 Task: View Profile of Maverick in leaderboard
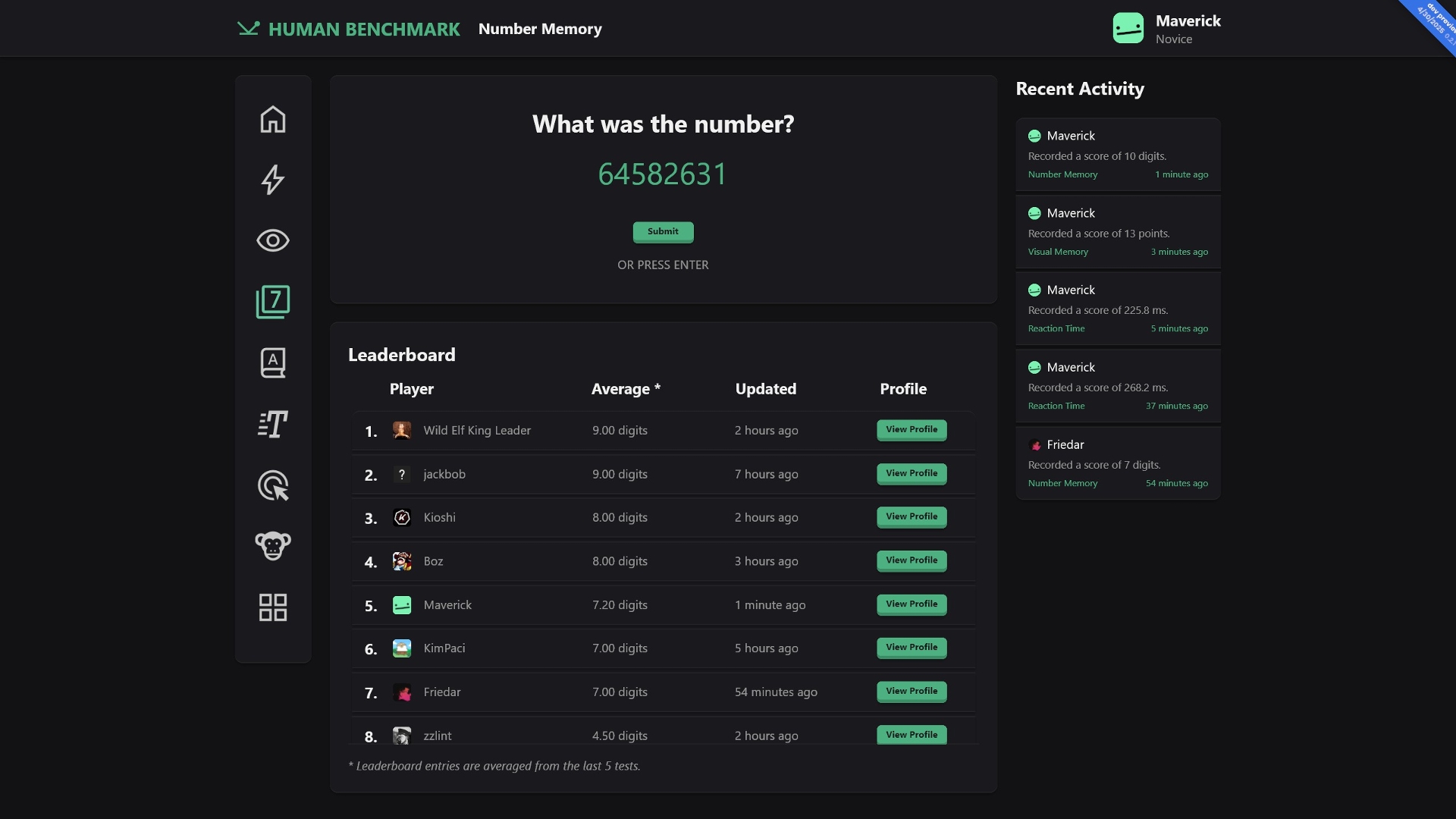click(x=912, y=604)
